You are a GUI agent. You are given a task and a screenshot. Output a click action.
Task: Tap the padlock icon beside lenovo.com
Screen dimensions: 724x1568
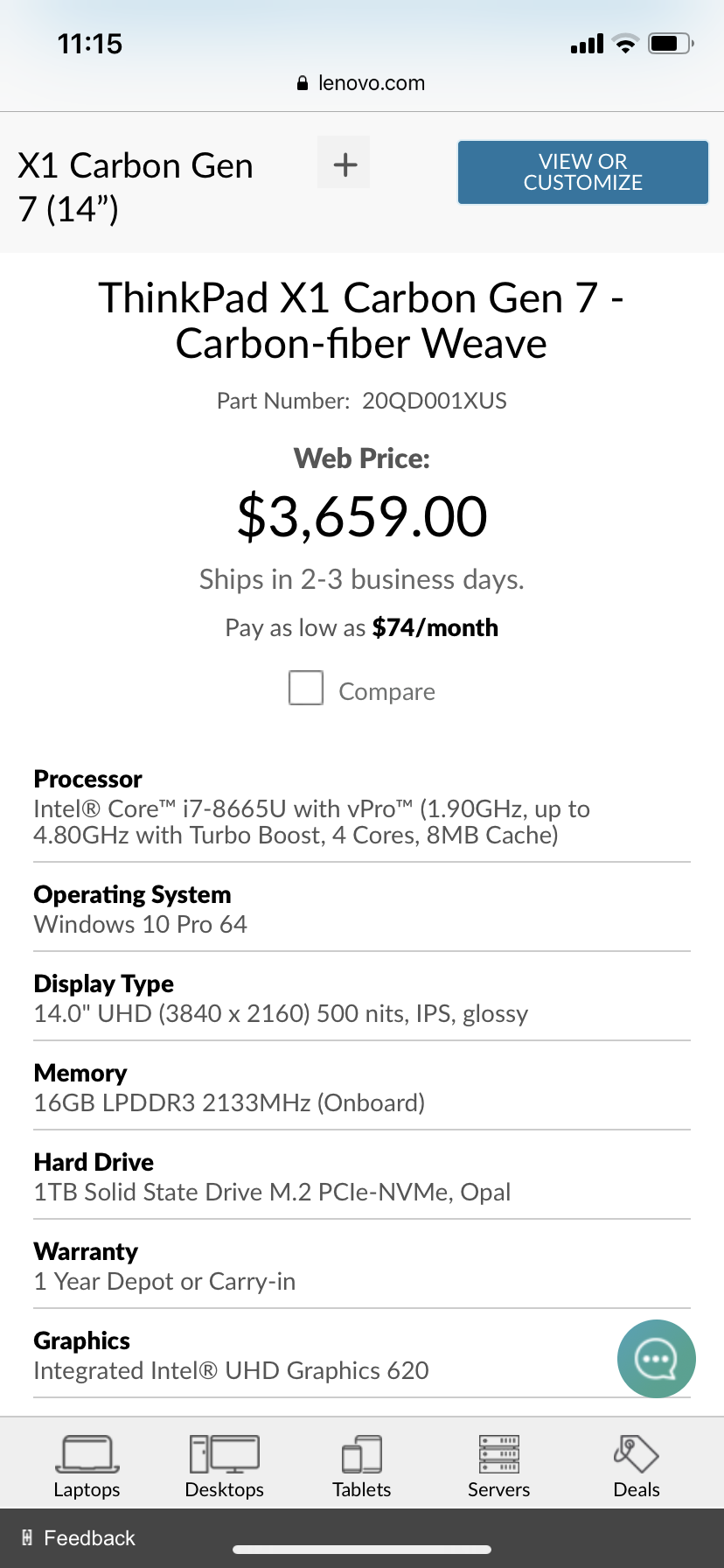coord(303,83)
